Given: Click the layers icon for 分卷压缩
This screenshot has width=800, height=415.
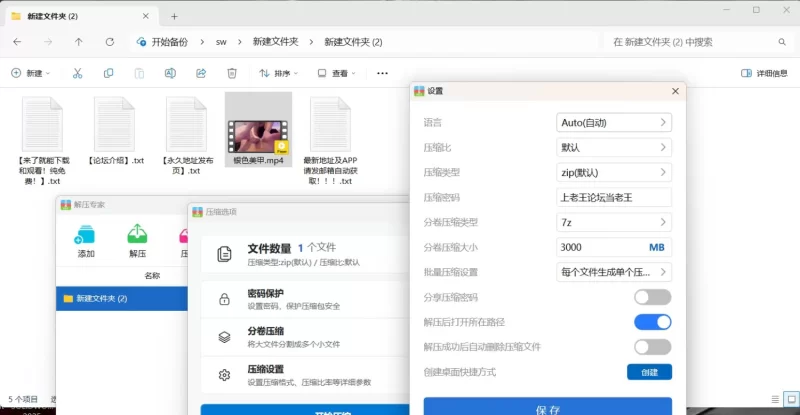Looking at the screenshot, I should pos(224,337).
